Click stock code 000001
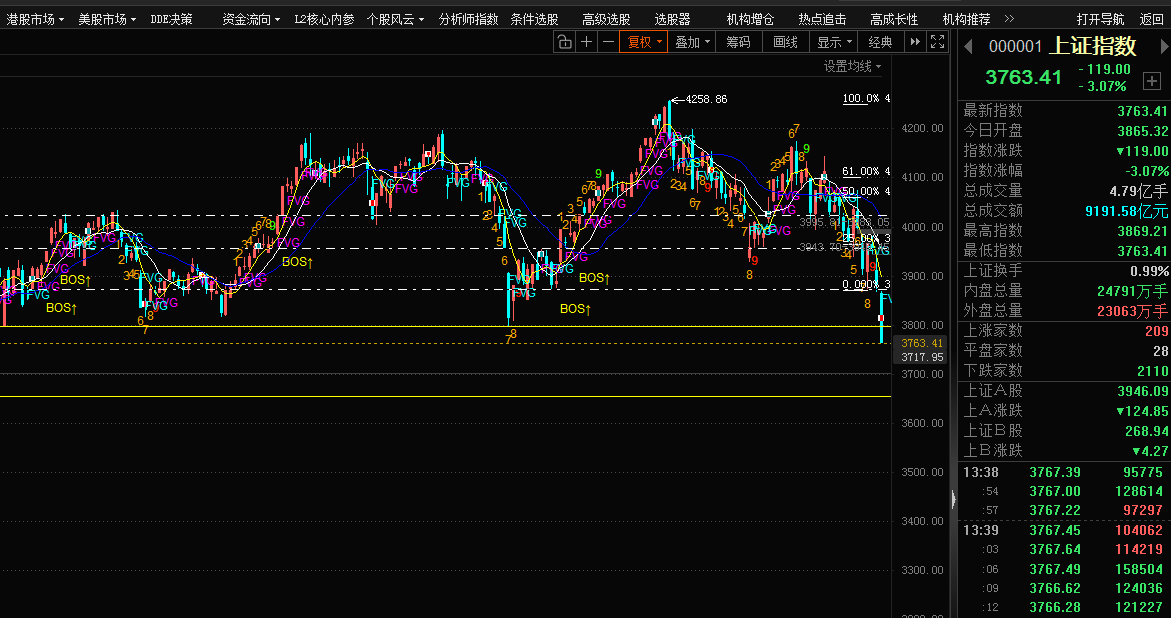Image resolution: width=1171 pixels, height=618 pixels. (1015, 47)
